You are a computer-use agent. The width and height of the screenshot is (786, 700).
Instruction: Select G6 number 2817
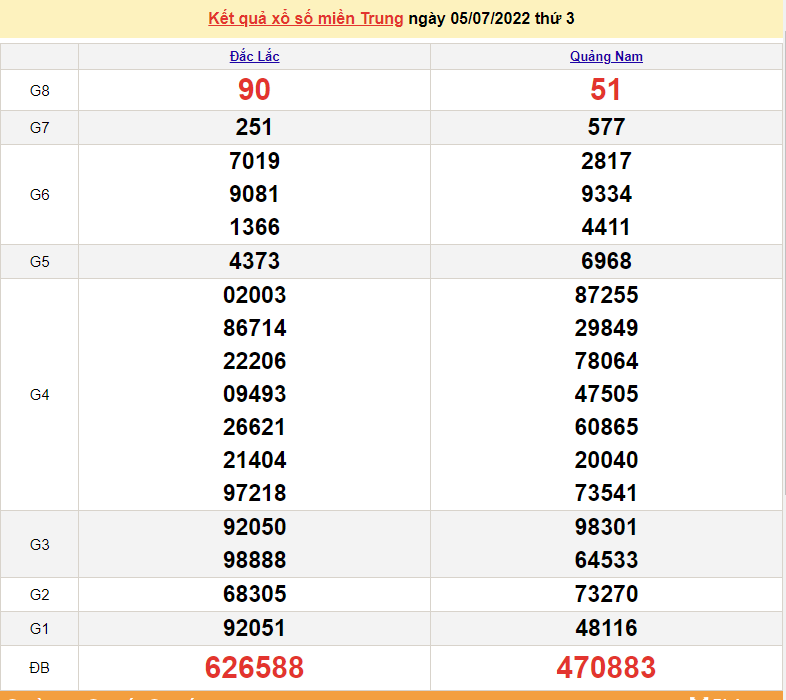606,161
